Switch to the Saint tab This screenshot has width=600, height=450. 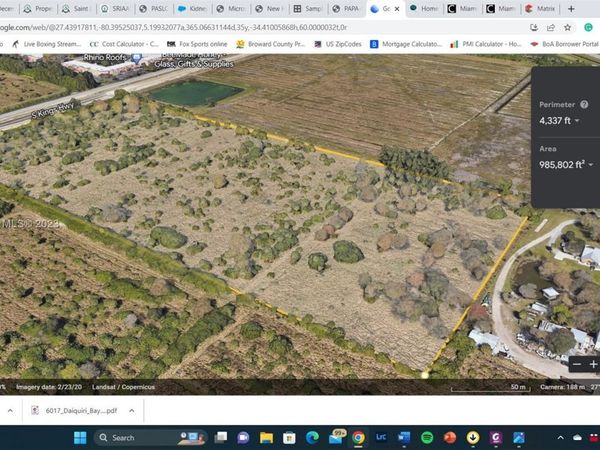[x=76, y=8]
